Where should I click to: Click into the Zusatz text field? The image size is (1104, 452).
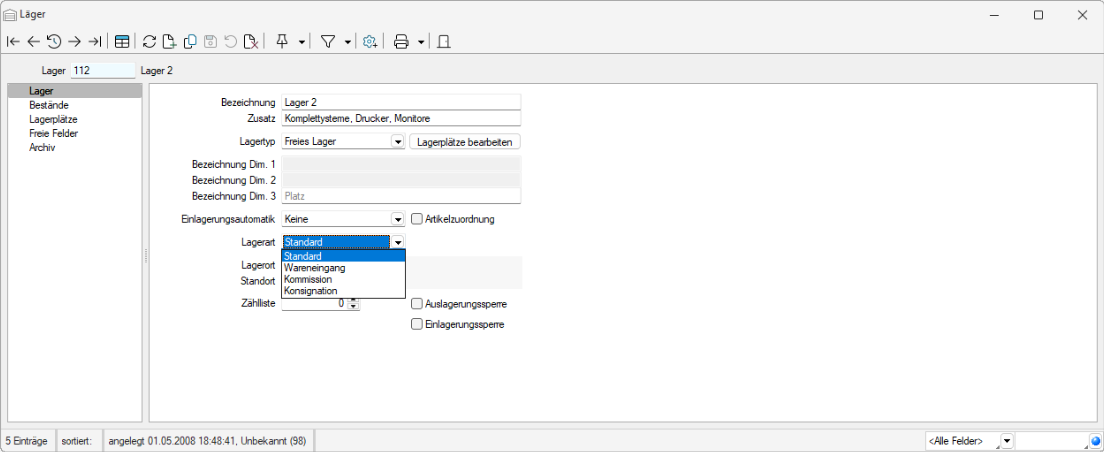pos(401,118)
